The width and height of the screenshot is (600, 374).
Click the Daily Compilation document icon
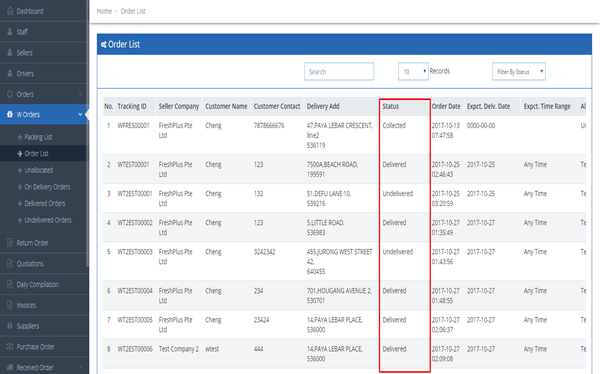click(10, 284)
